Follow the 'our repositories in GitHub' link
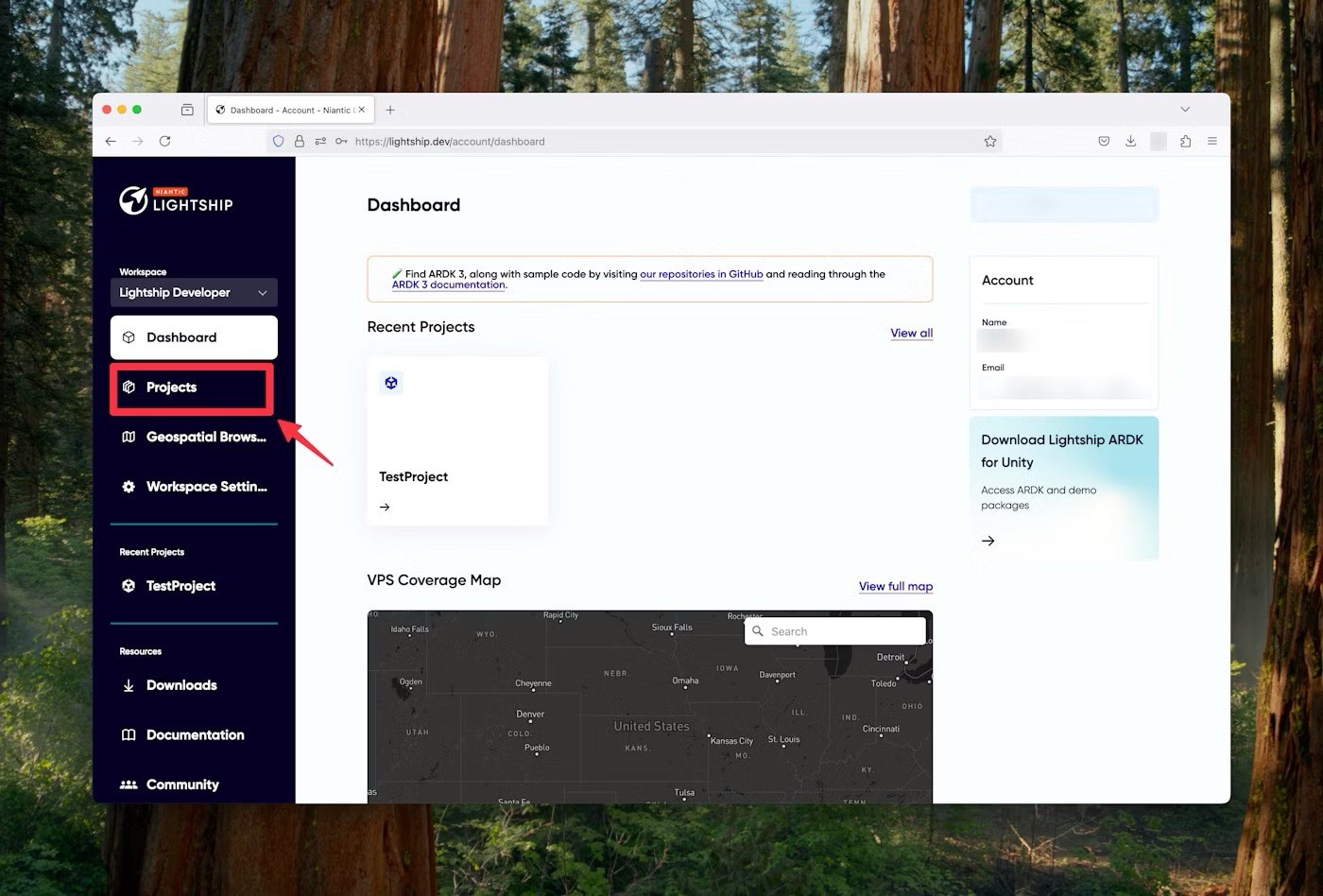This screenshot has width=1323, height=896. [x=701, y=274]
